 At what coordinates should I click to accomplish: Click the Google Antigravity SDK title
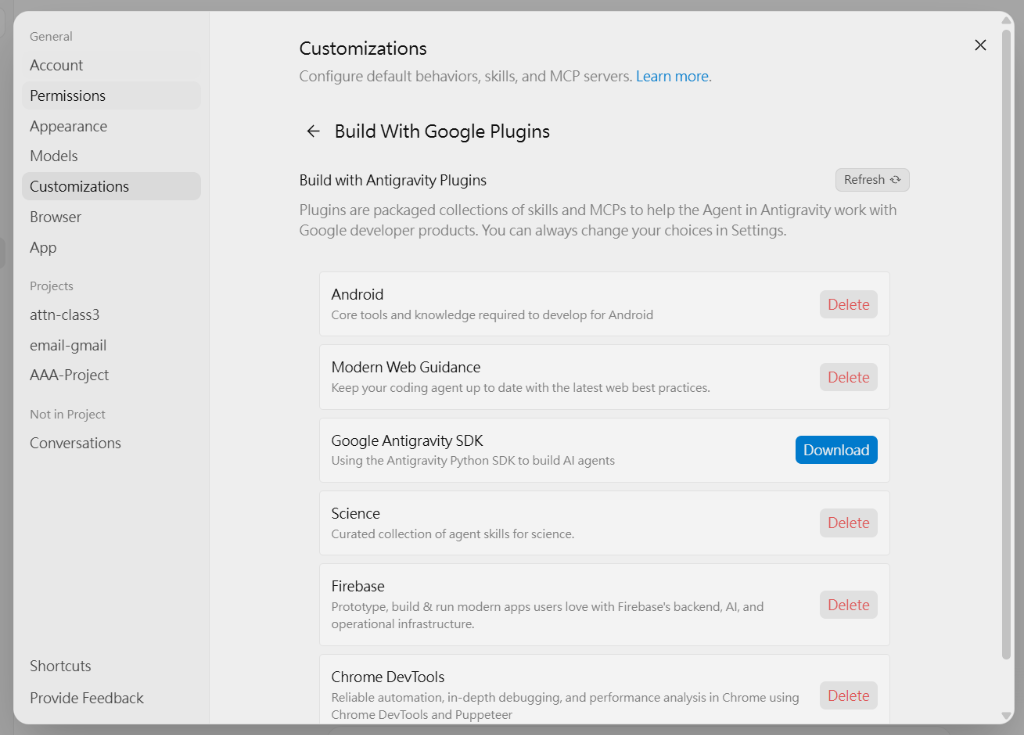(407, 441)
